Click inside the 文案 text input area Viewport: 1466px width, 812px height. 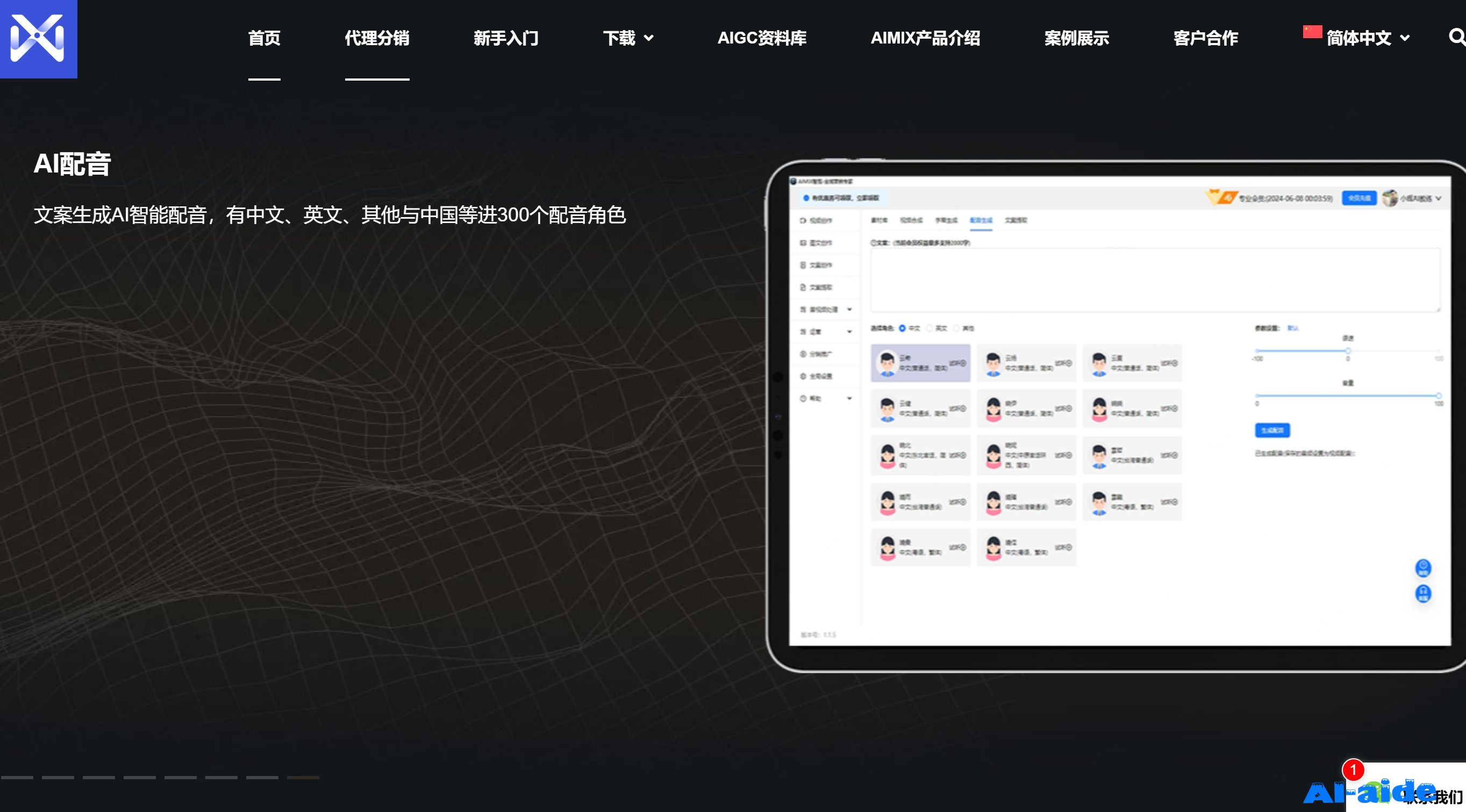tap(1155, 280)
